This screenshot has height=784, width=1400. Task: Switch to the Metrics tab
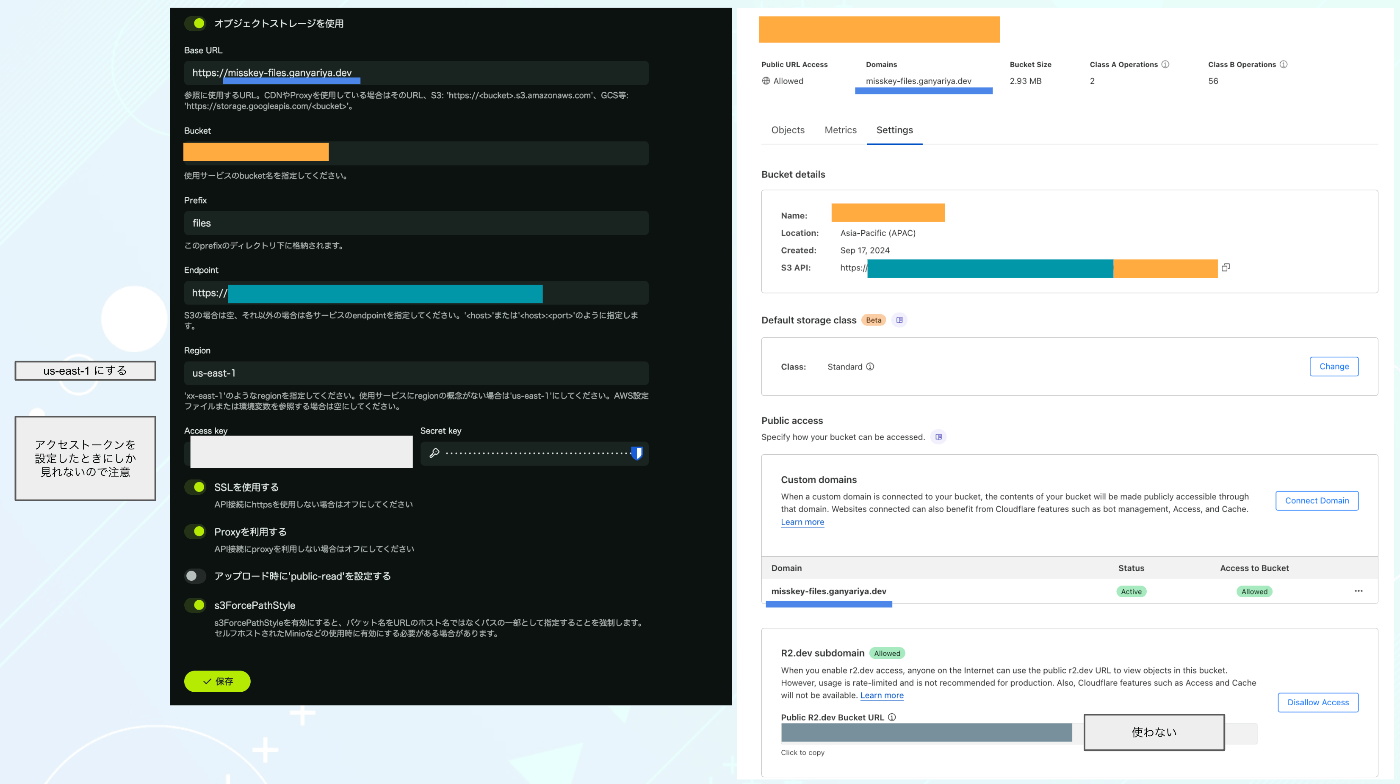(840, 130)
